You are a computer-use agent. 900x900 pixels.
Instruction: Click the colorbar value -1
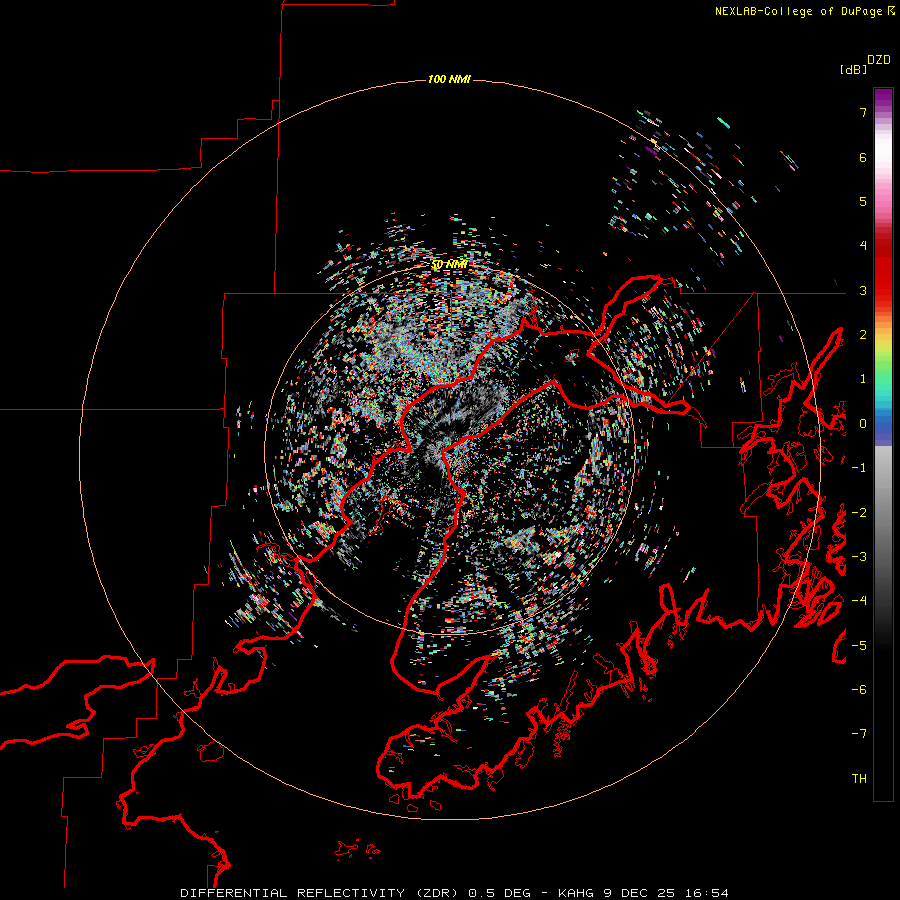[859, 468]
